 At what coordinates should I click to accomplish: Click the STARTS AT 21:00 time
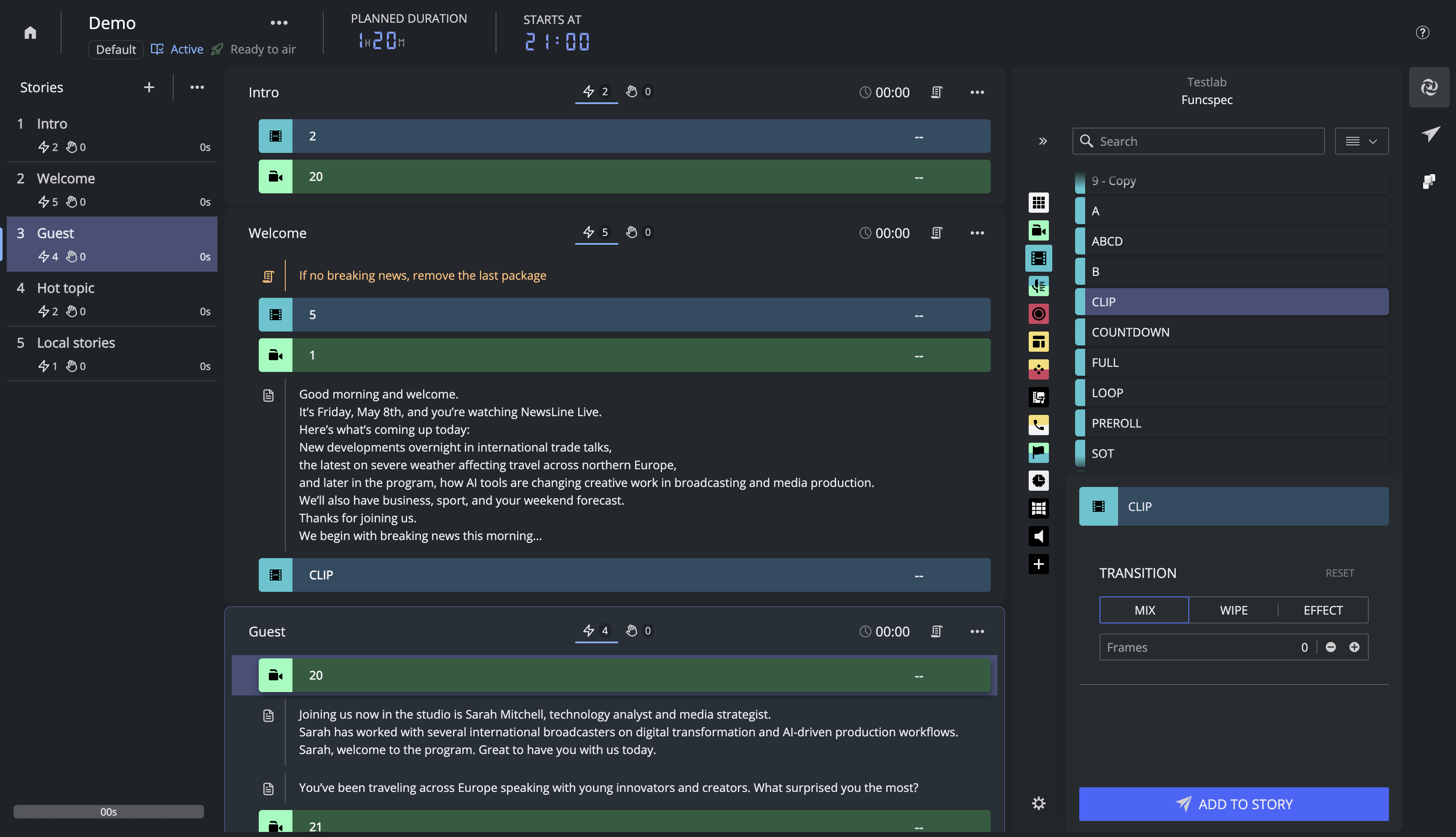point(557,42)
